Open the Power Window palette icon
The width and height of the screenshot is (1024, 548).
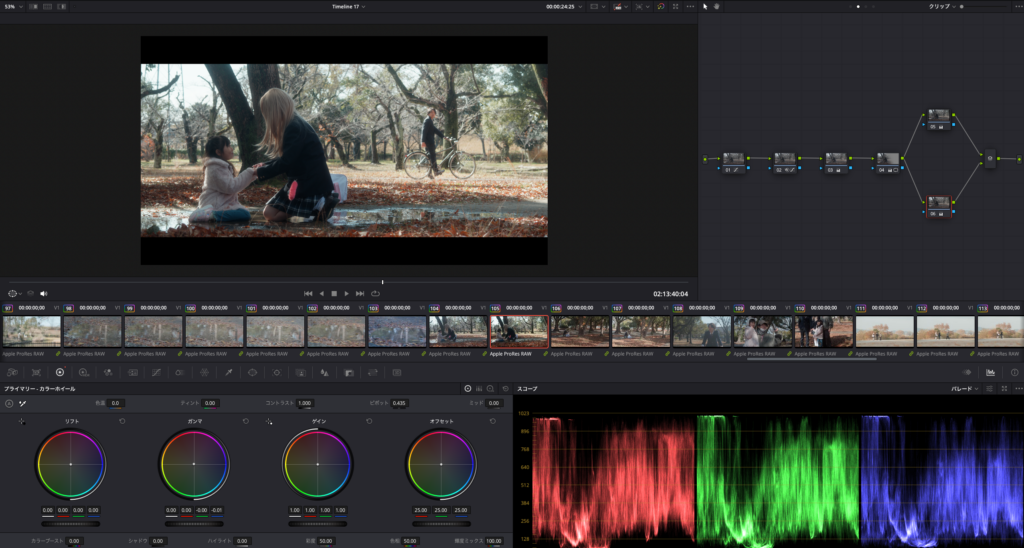point(252,372)
